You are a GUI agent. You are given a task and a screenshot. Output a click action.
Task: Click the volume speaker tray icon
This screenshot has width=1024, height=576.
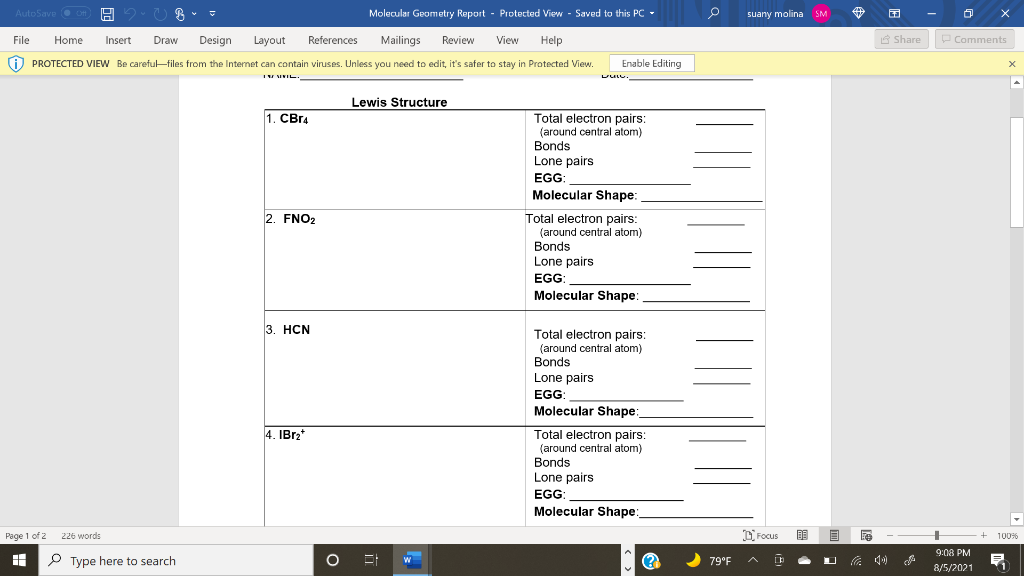click(x=881, y=560)
